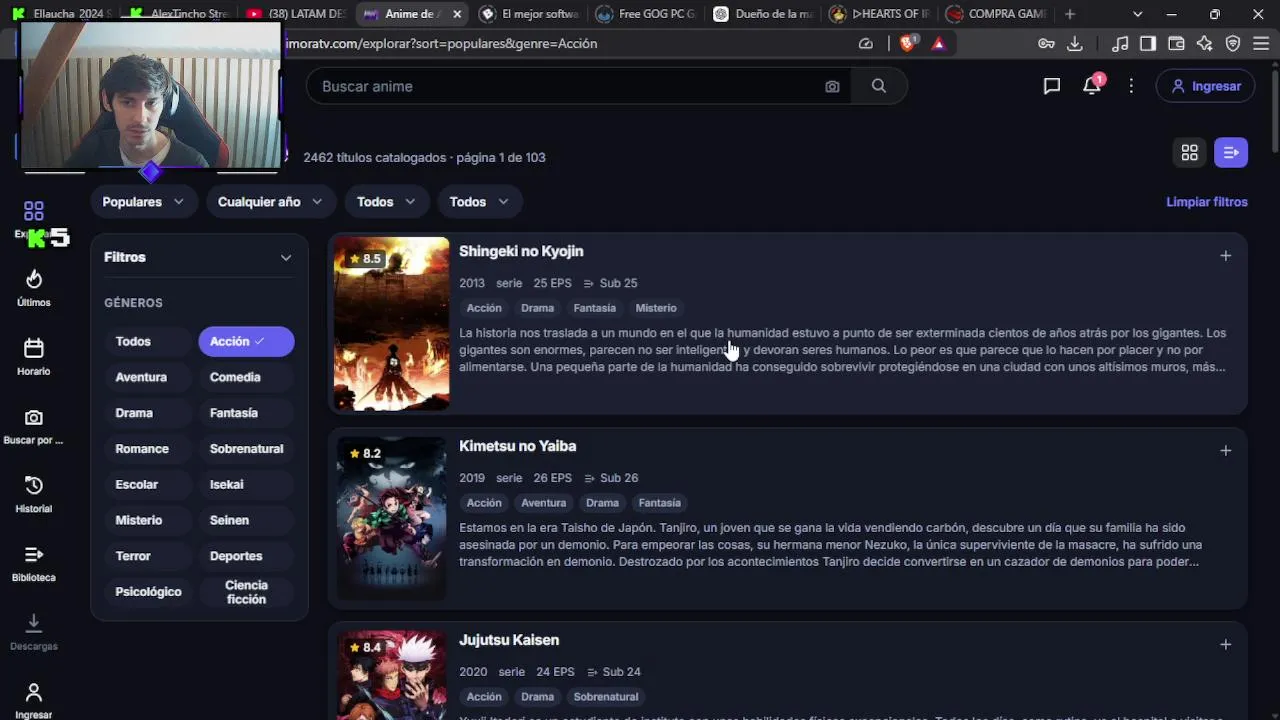The width and height of the screenshot is (1280, 720).
Task: Collapse the Filtros panel chevron
Action: pyautogui.click(x=286, y=257)
